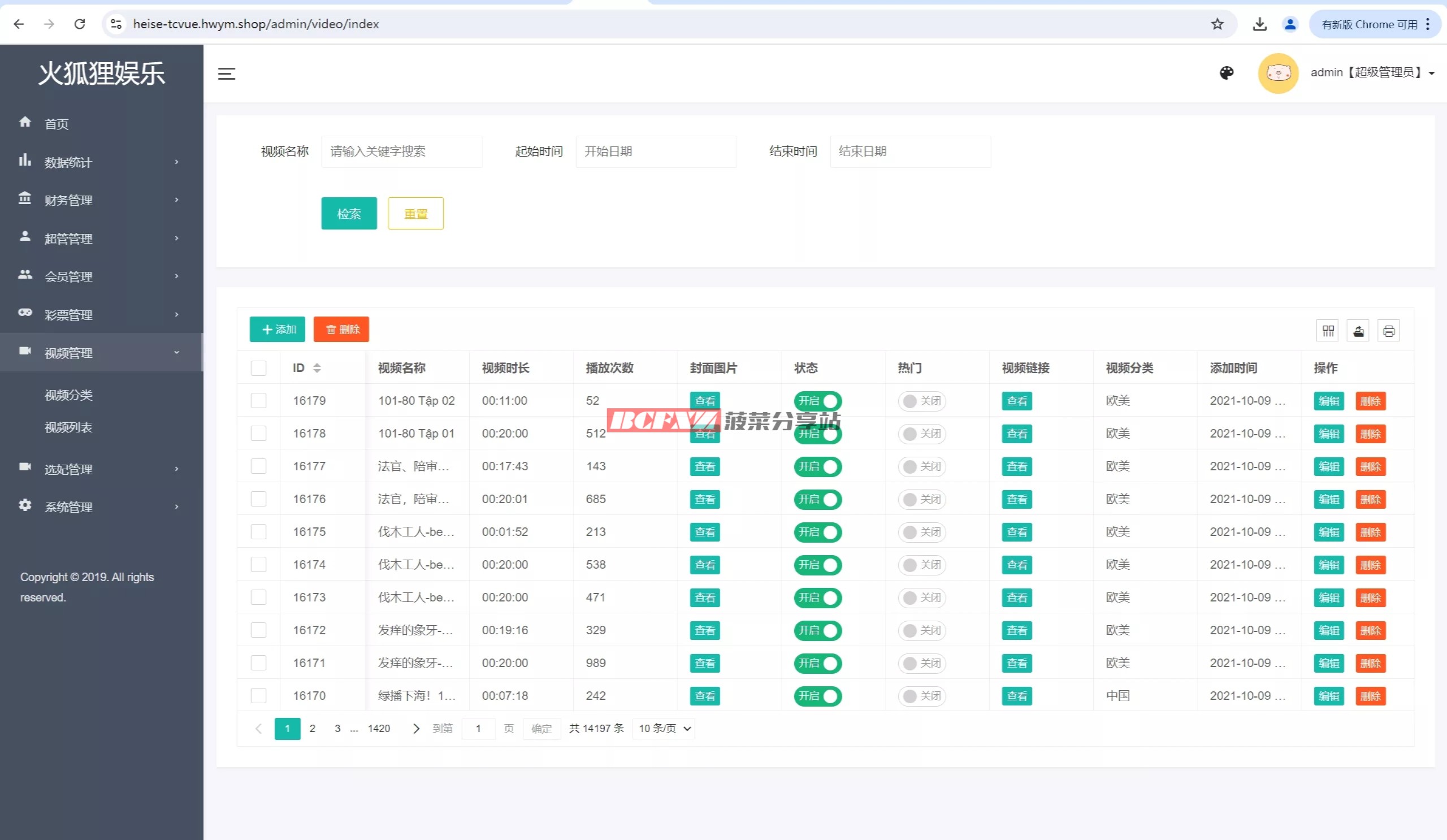Click the table print icon
The width and height of the screenshot is (1447, 840).
tap(1388, 331)
